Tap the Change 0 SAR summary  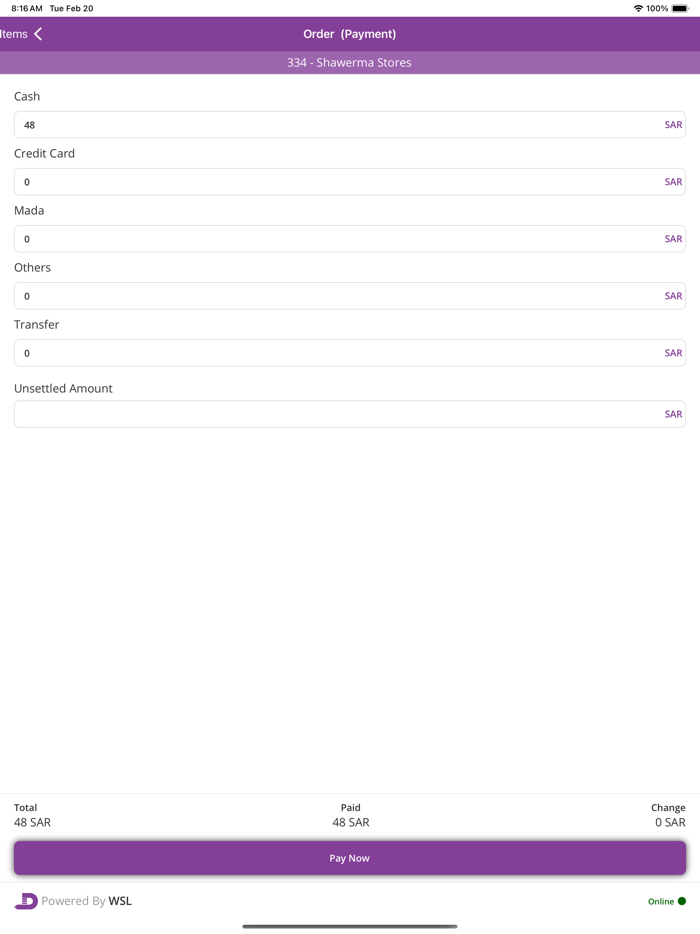(x=668, y=815)
